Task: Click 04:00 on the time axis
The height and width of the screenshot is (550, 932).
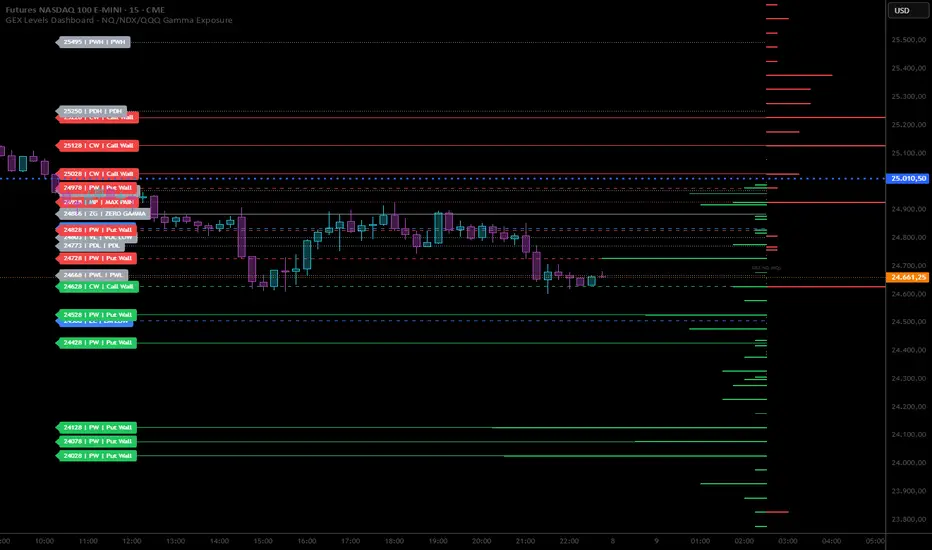Action: (x=832, y=541)
